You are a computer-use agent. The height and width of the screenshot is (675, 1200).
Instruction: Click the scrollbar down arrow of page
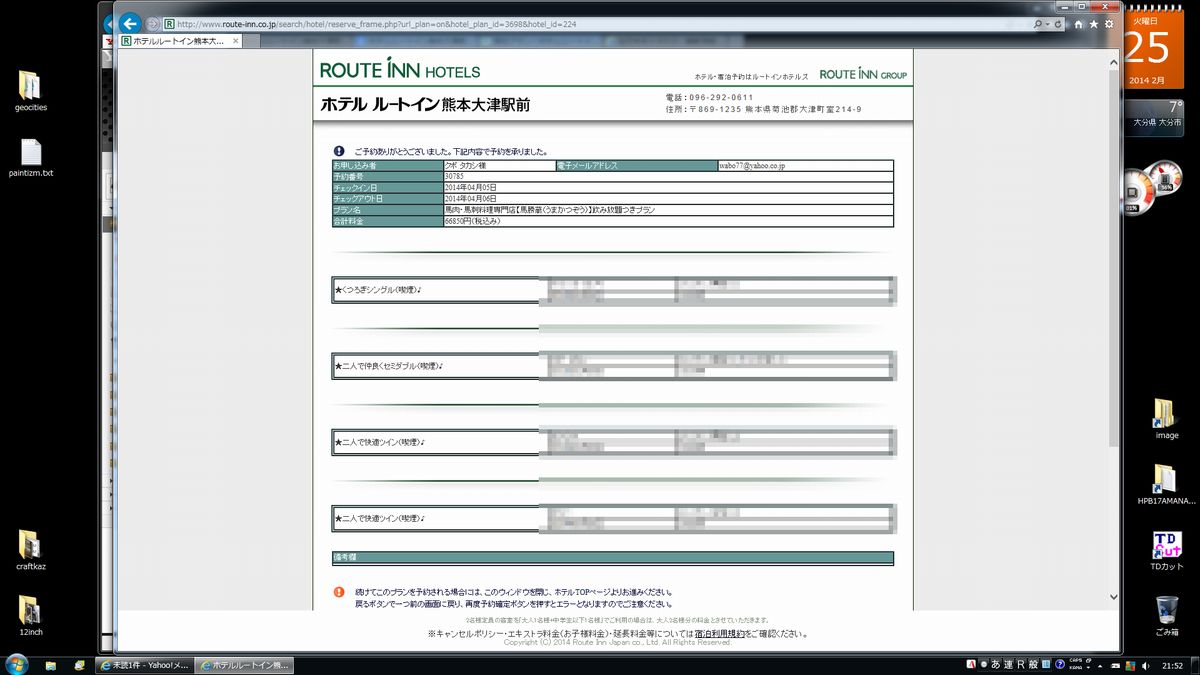click(1114, 597)
